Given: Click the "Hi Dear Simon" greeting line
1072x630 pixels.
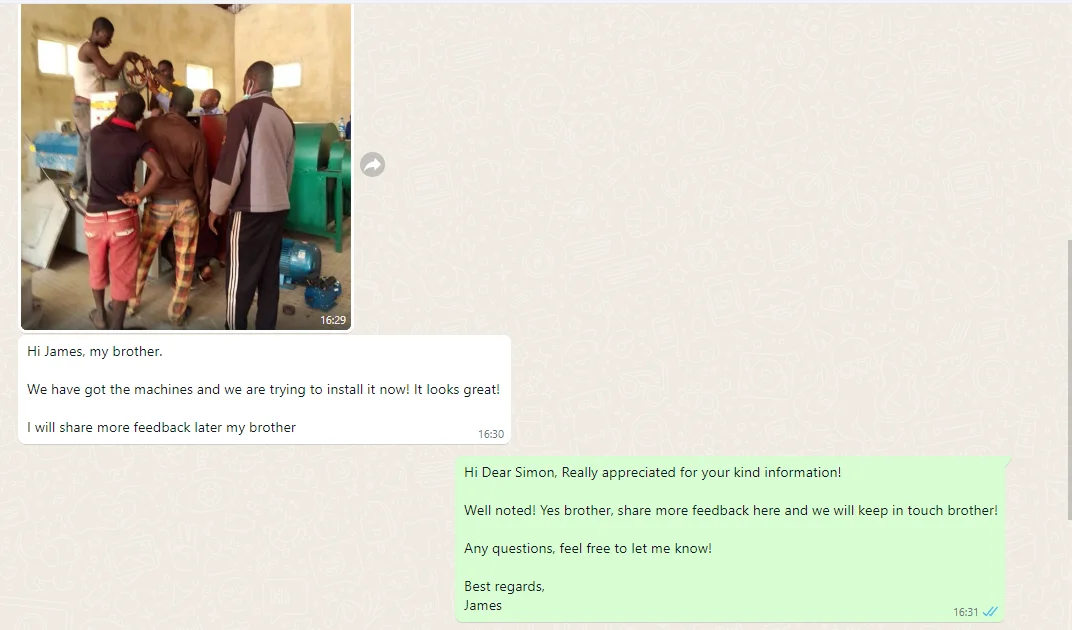Looking at the screenshot, I should coord(652,473).
